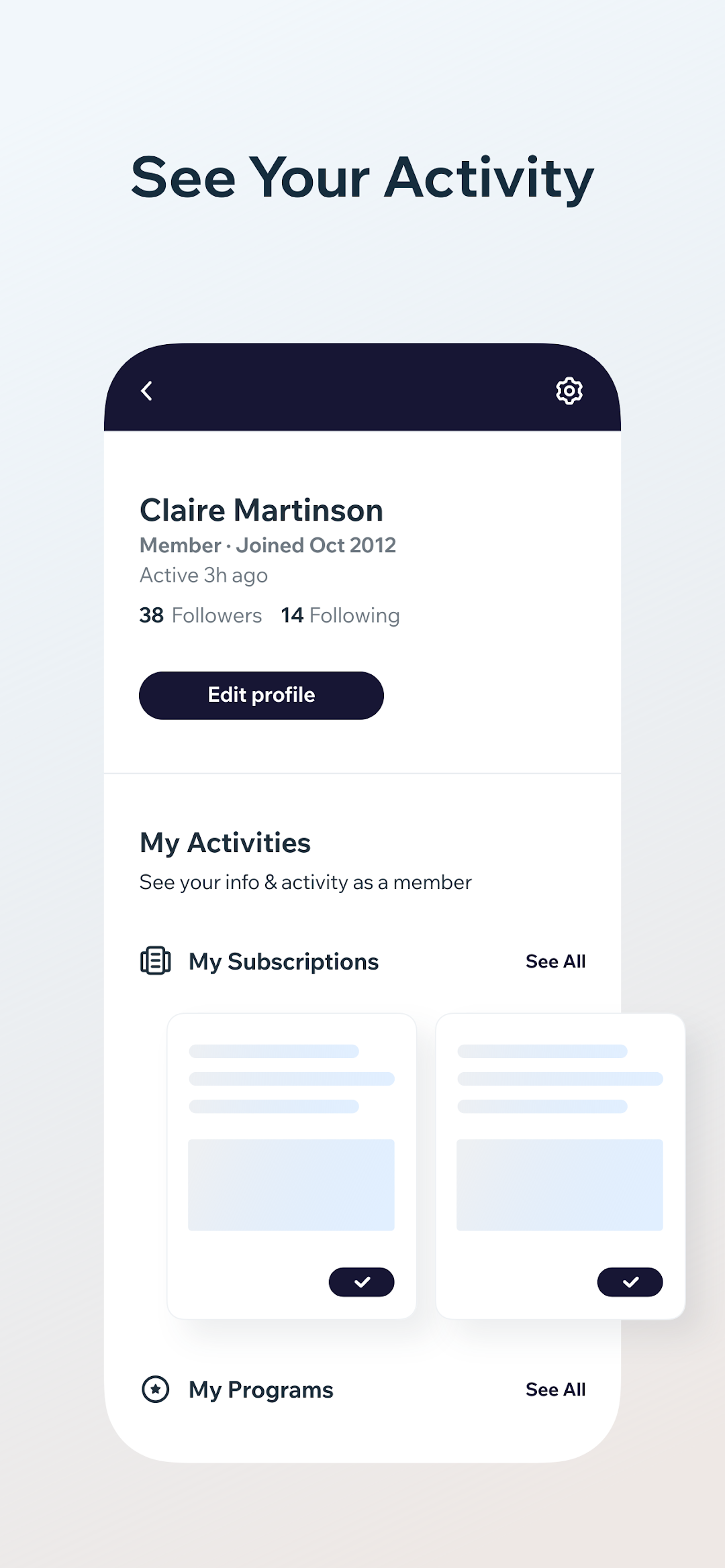View the 14 Following list
725x1568 pixels.
pyautogui.click(x=340, y=615)
